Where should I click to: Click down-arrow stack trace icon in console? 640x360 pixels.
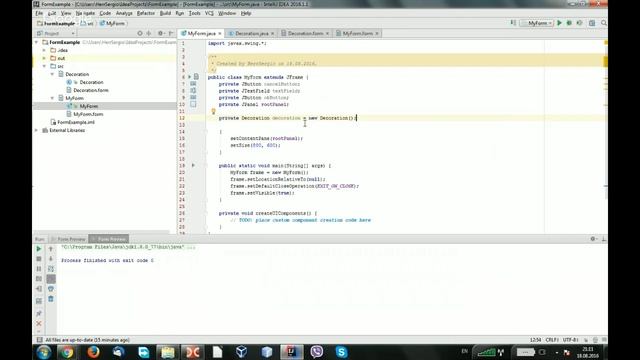[51, 259]
